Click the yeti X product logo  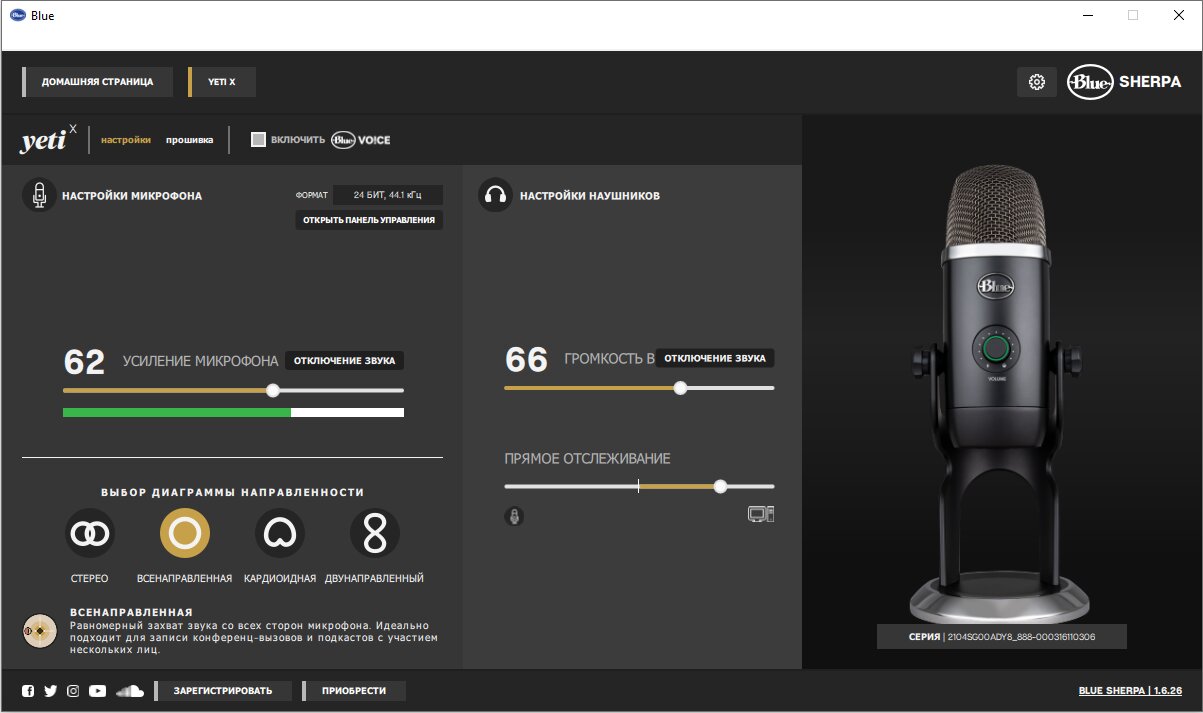[48, 140]
